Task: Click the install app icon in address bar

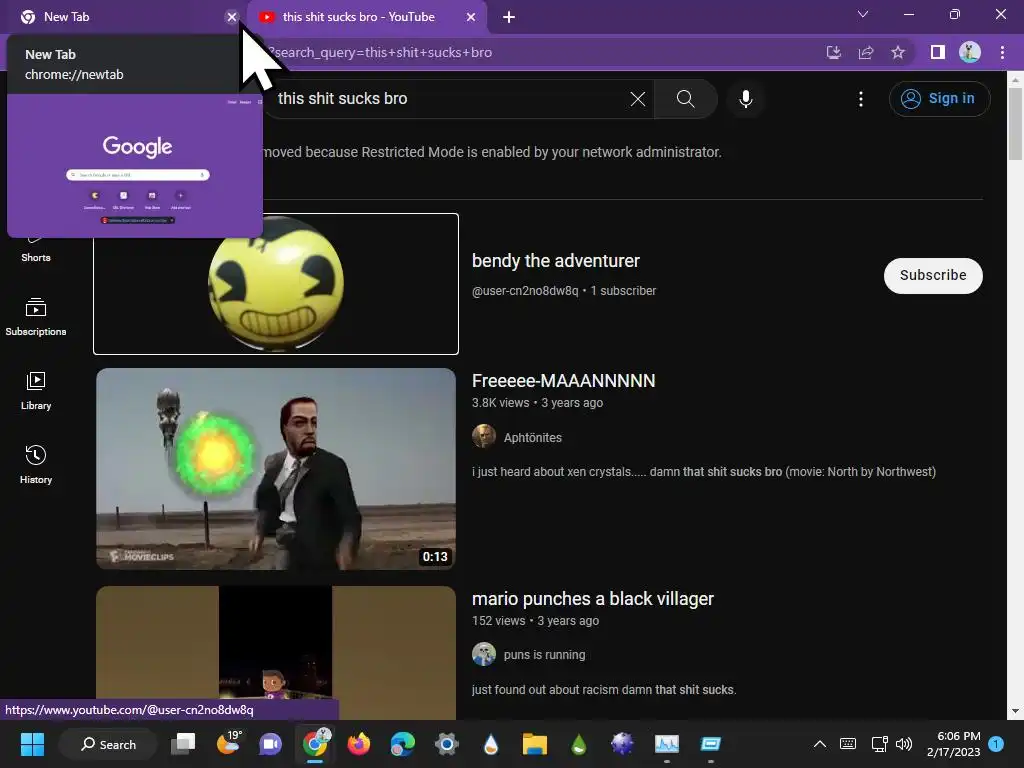Action: (x=833, y=52)
